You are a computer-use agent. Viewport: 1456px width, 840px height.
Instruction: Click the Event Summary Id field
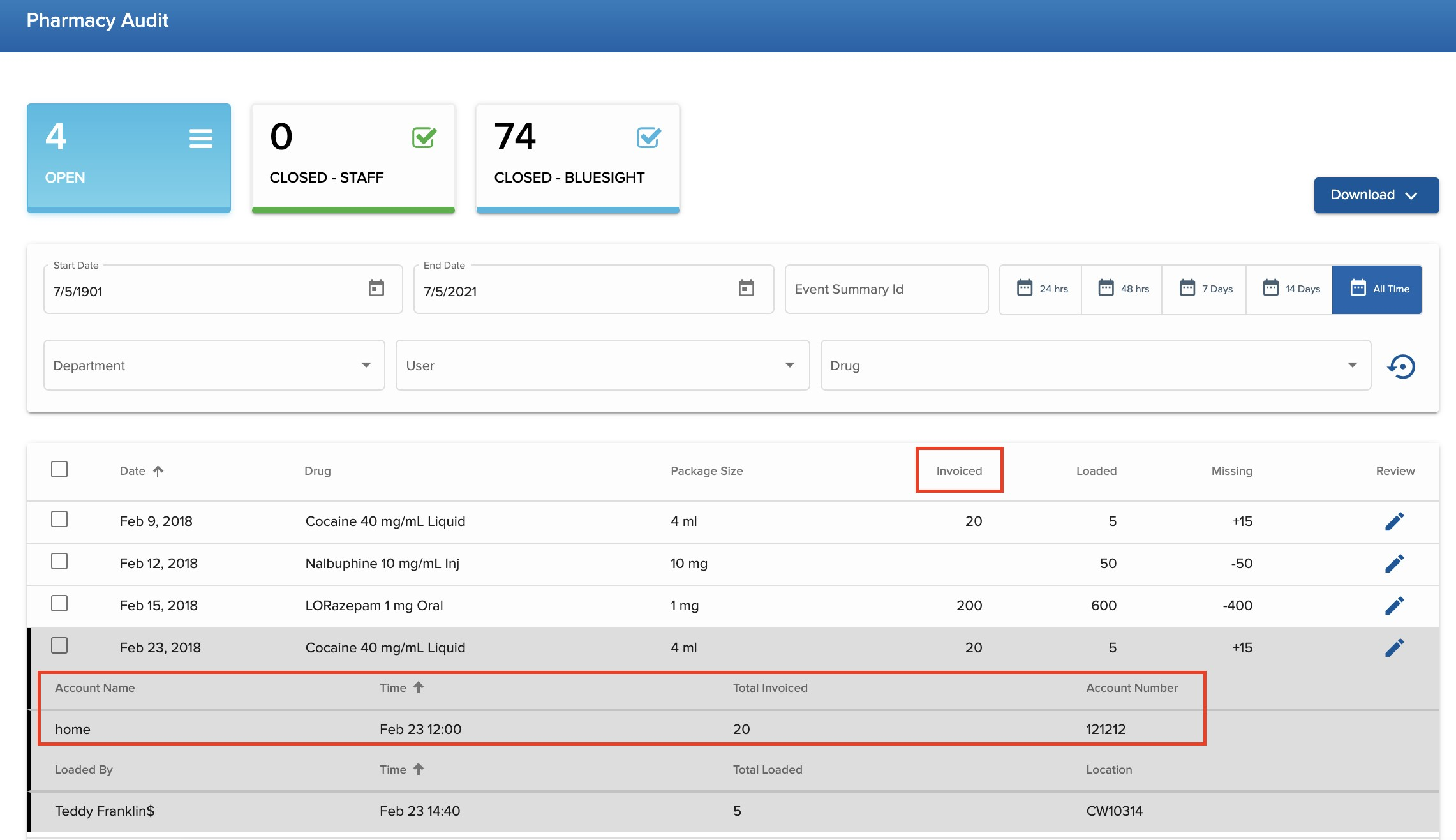[x=886, y=289]
